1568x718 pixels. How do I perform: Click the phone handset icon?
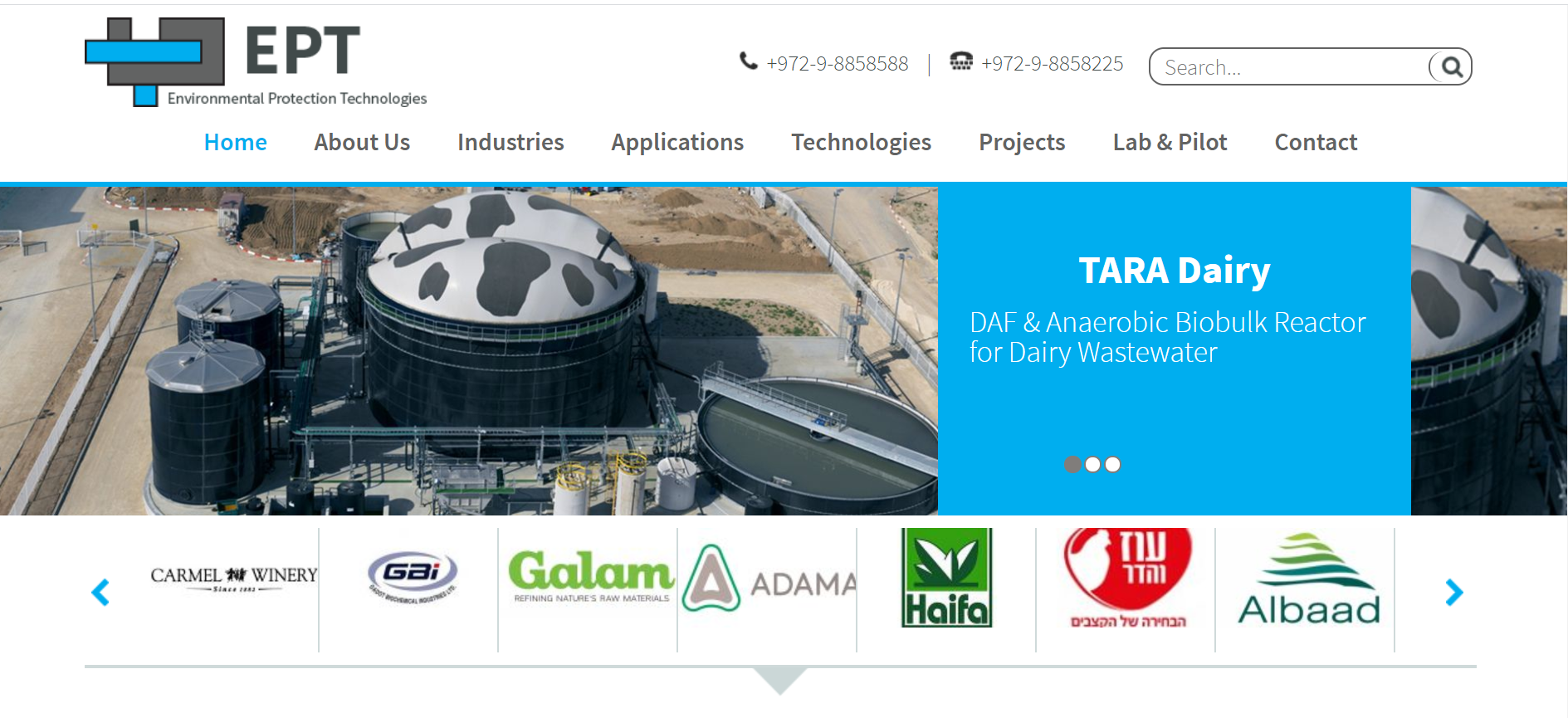(749, 61)
